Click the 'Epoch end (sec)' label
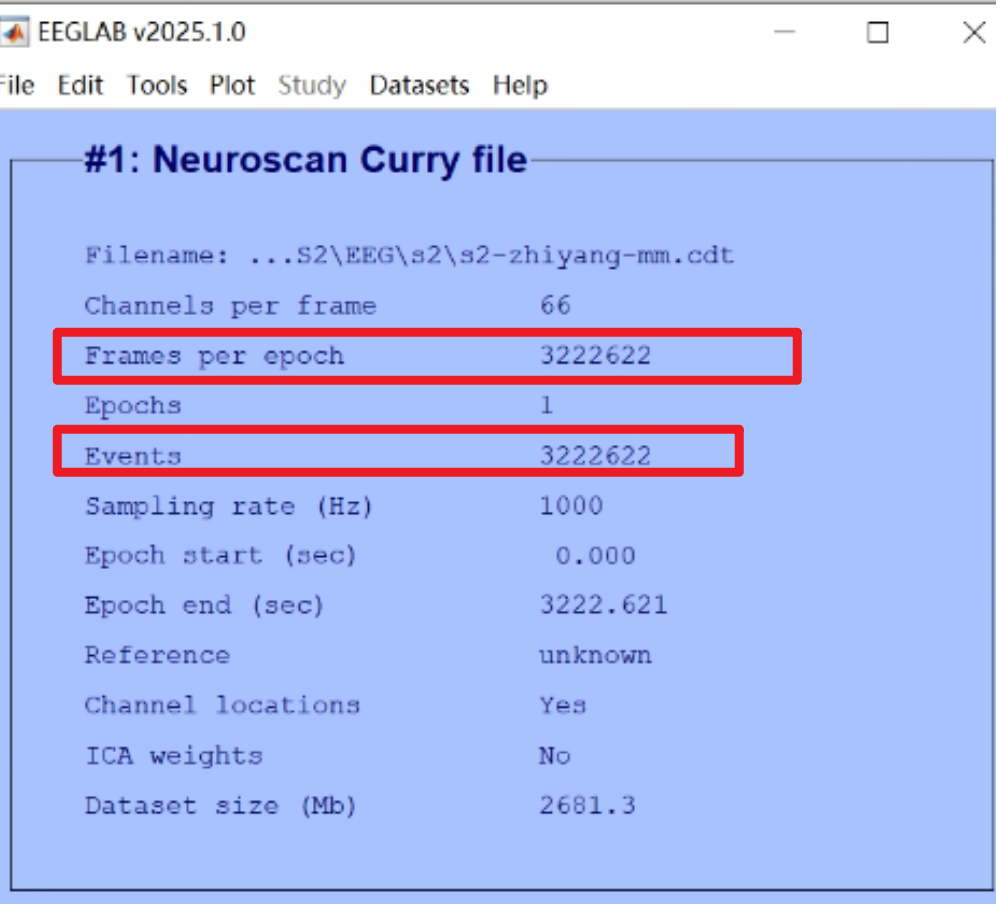The height and width of the screenshot is (904, 998). [x=204, y=605]
